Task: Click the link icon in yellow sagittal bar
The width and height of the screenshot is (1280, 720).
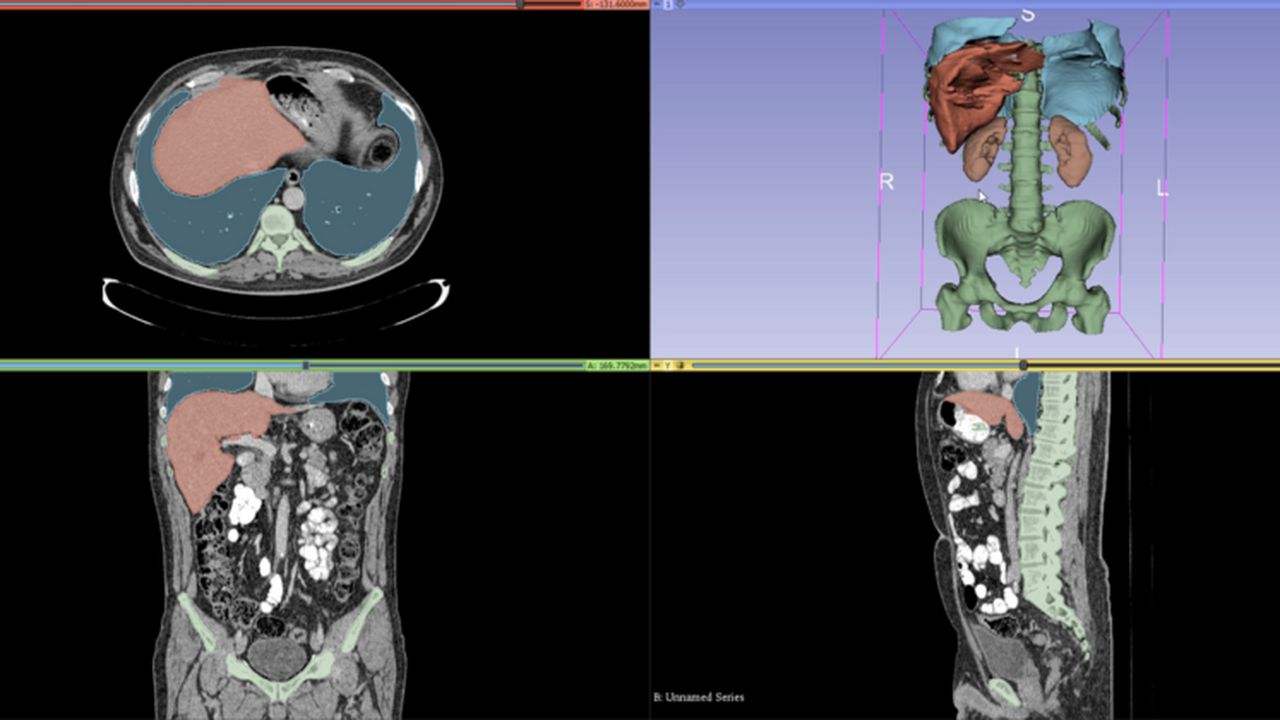Action: [x=680, y=366]
